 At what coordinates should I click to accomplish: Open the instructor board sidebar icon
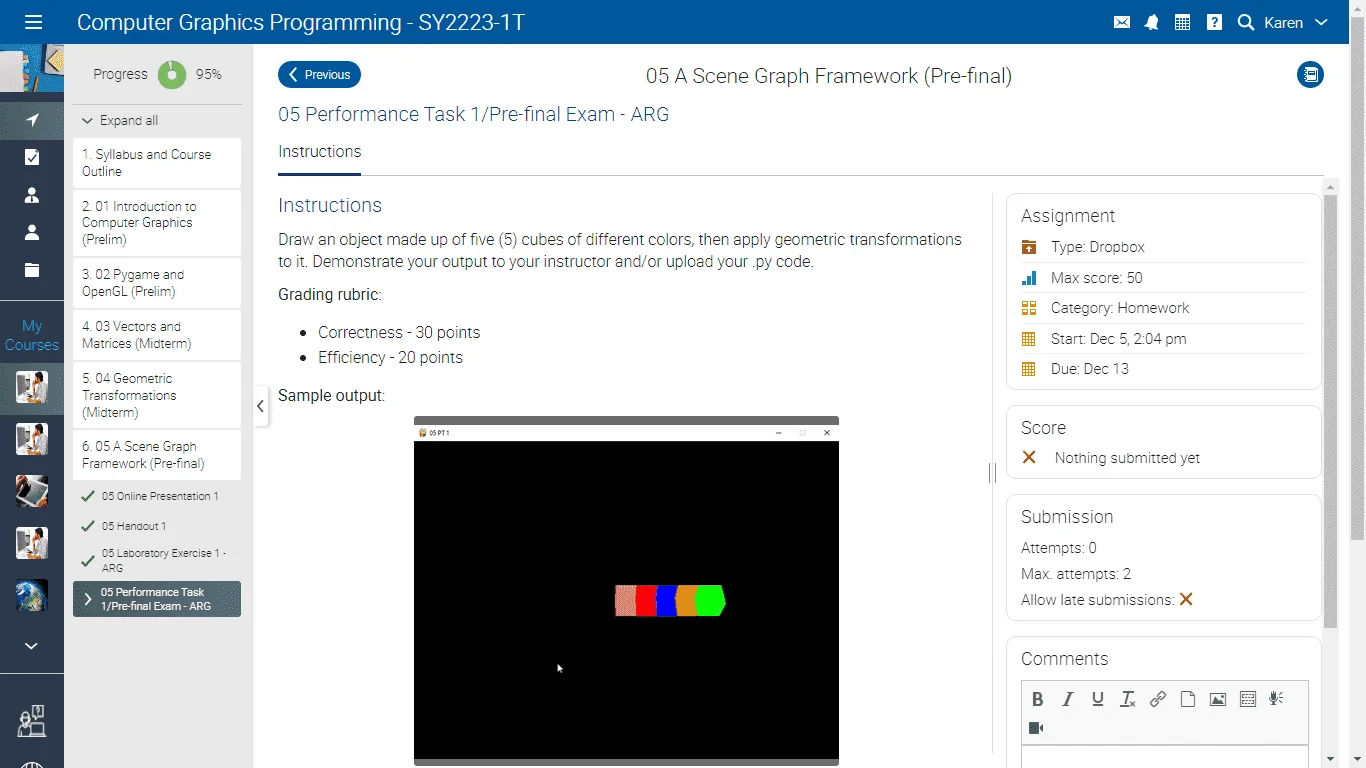pos(32,721)
